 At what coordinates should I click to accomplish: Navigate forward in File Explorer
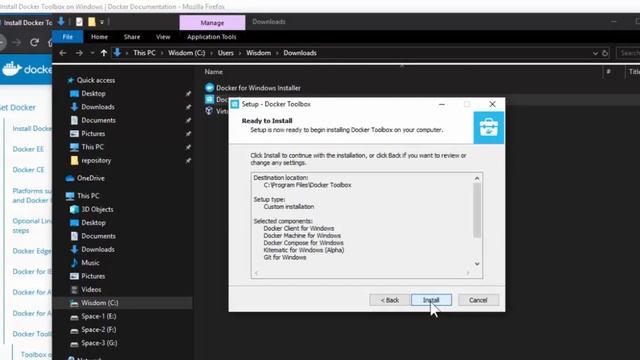pyautogui.click(x=79, y=53)
